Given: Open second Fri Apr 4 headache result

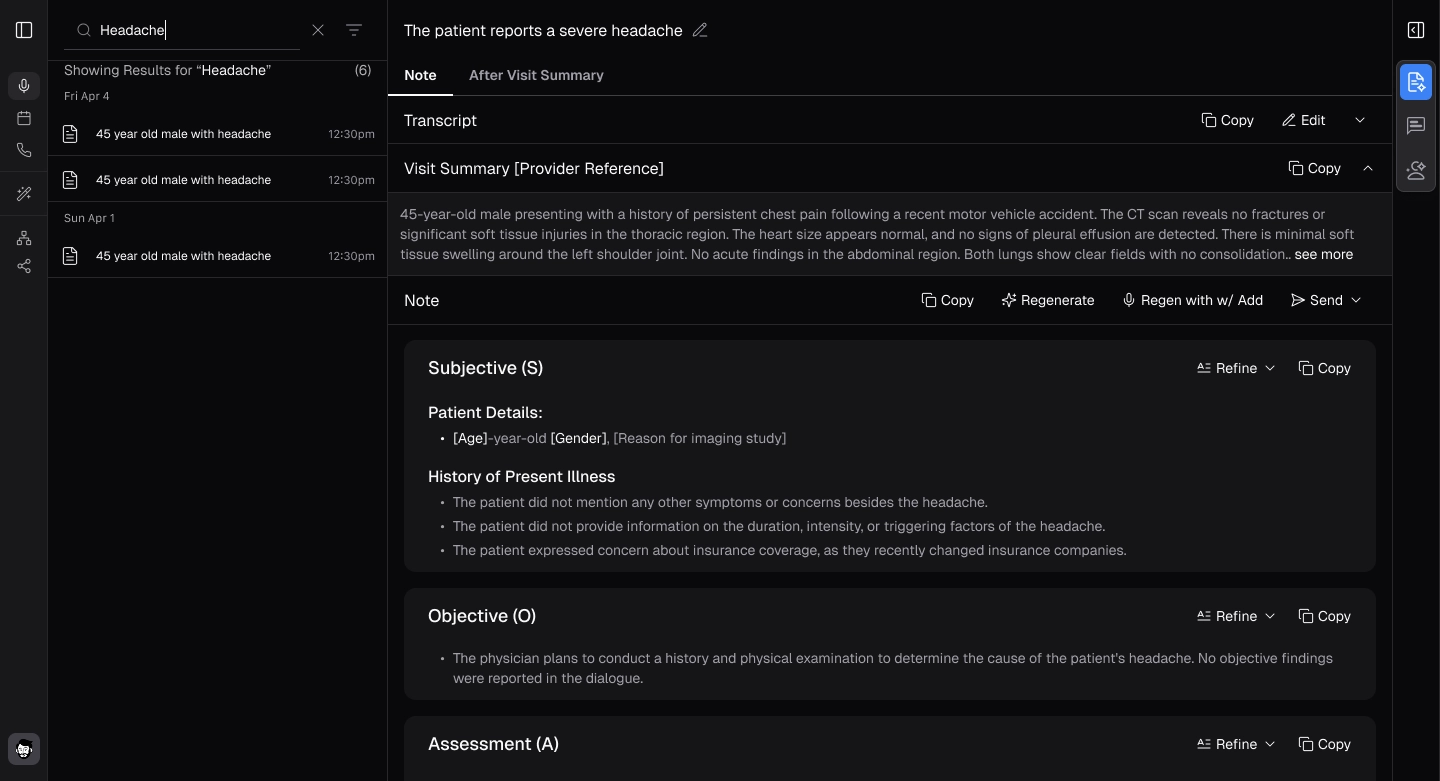Looking at the screenshot, I should tap(218, 180).
